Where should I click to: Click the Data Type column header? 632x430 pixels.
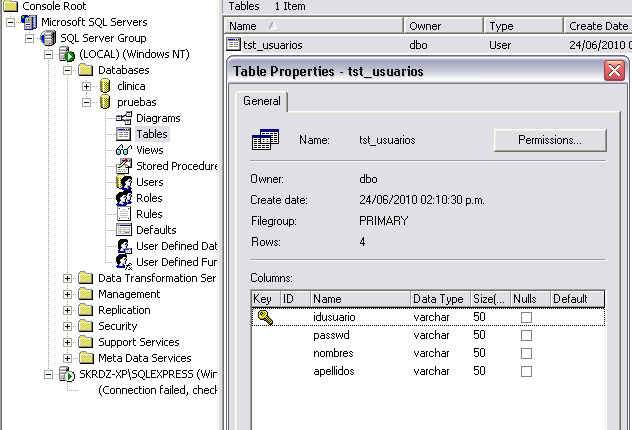pos(440,299)
